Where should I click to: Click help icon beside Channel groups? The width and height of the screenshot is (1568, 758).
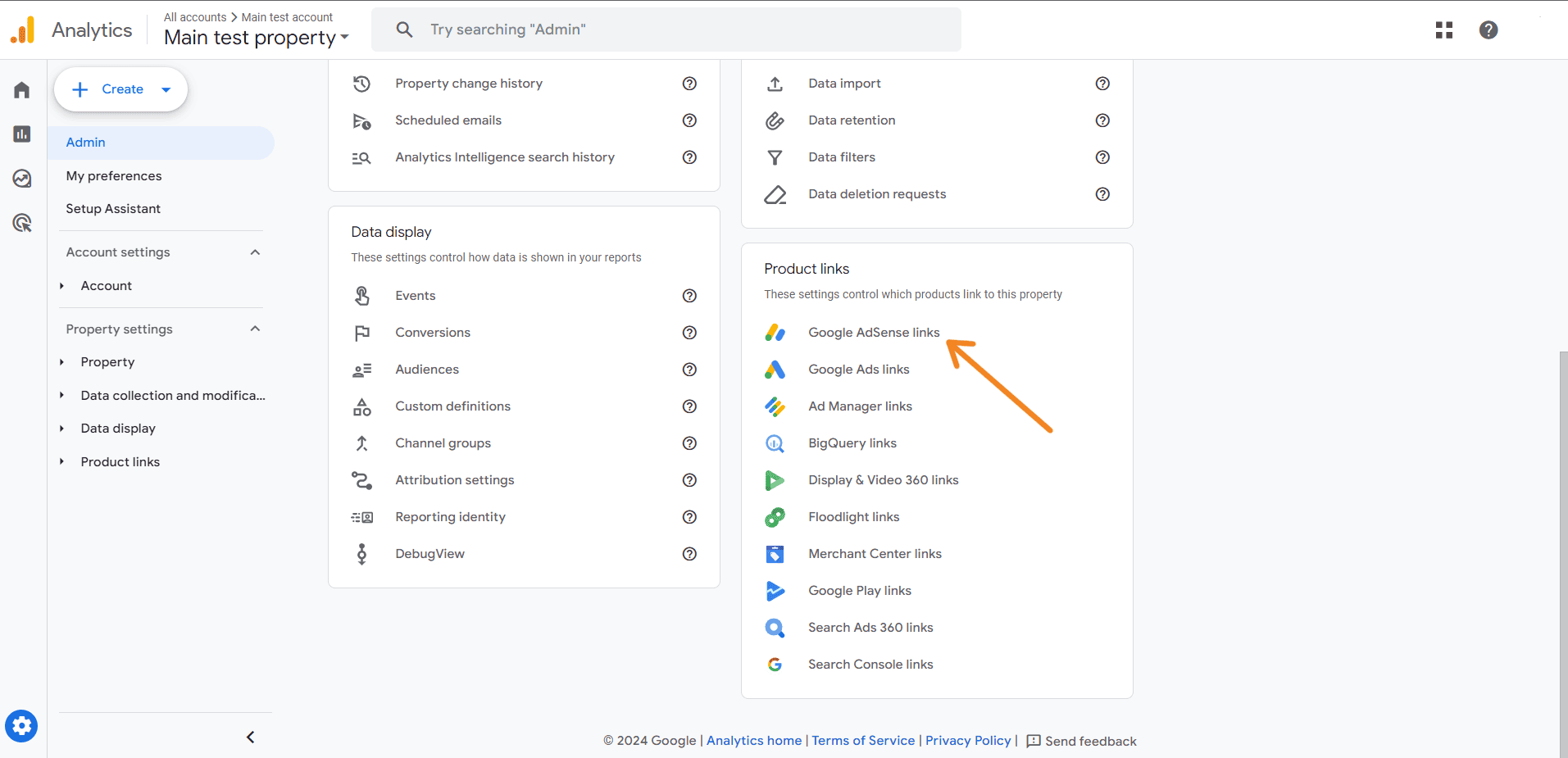690,443
